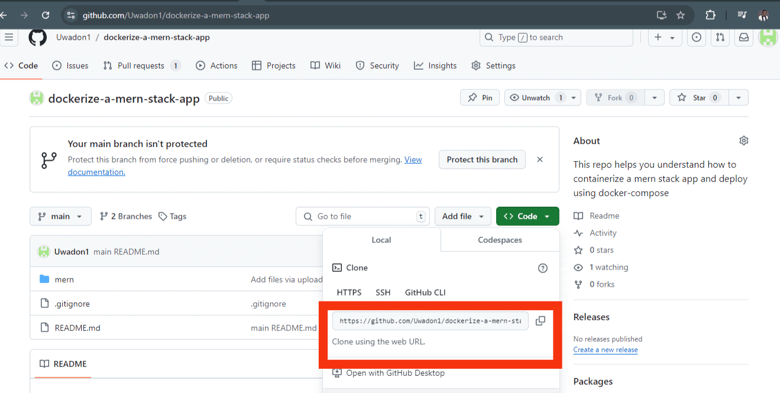Bookmark this page with the star icon
Image resolution: width=780 pixels, height=393 pixels.
point(681,15)
